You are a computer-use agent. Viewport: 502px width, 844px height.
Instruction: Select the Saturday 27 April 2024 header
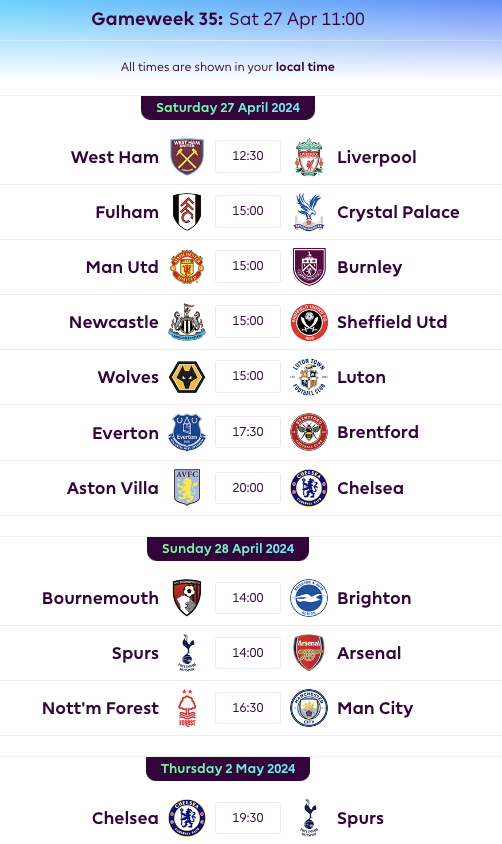(x=228, y=108)
